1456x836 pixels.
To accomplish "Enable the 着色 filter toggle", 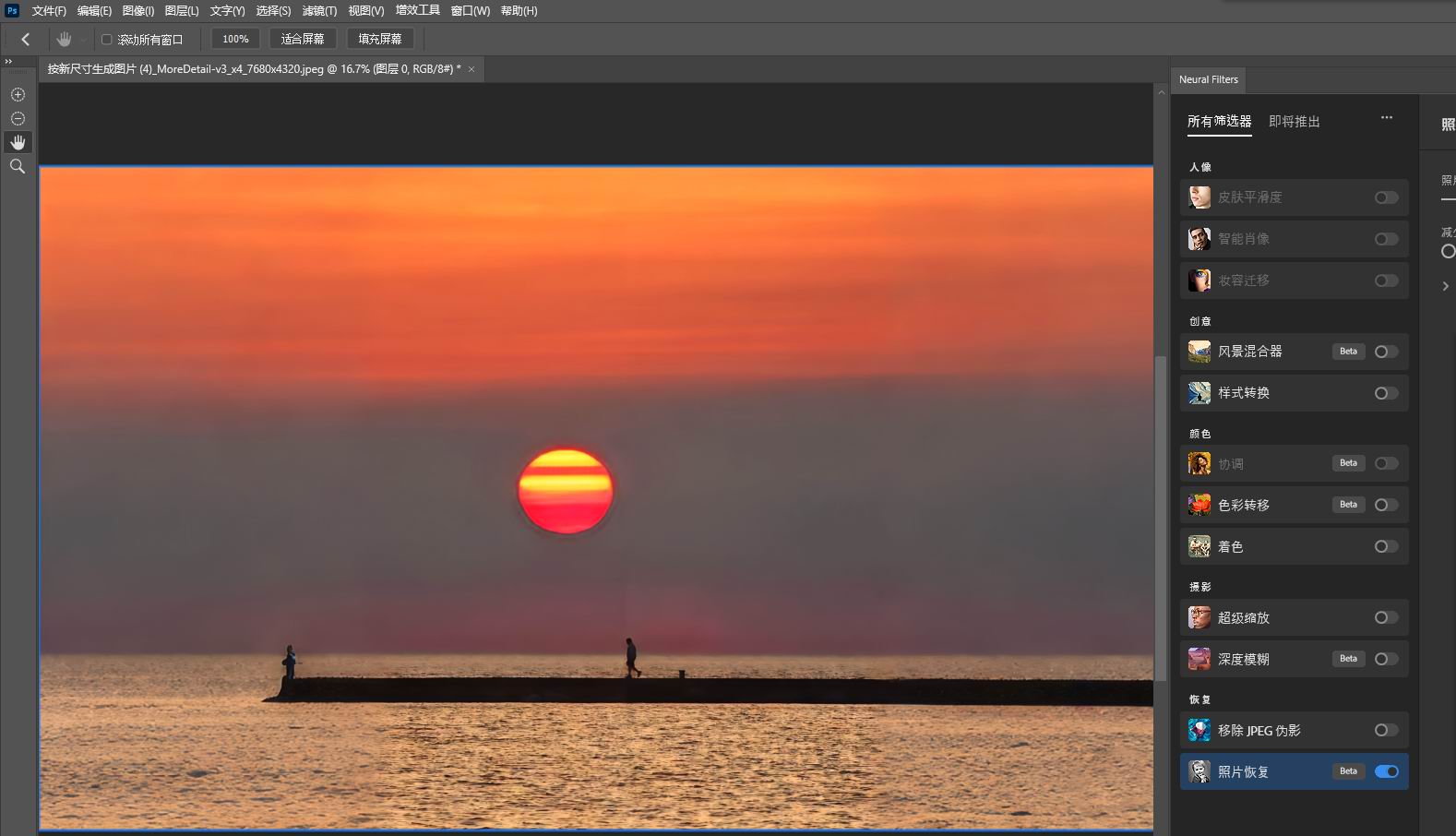I will [x=1386, y=547].
